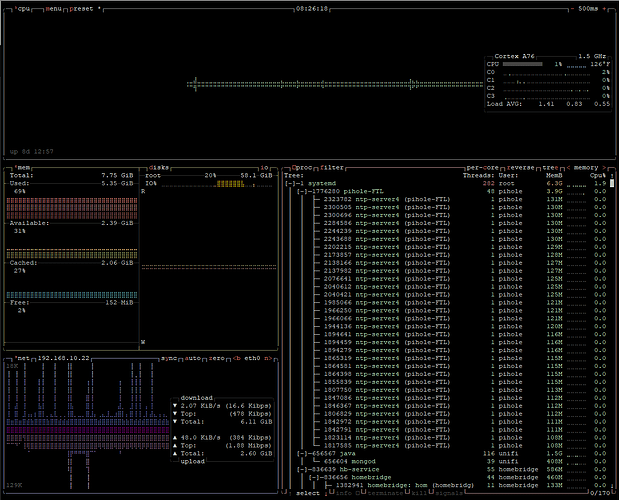Collapse the java process branch
Viewport: 619px width, 500px height.
[x=301, y=453]
